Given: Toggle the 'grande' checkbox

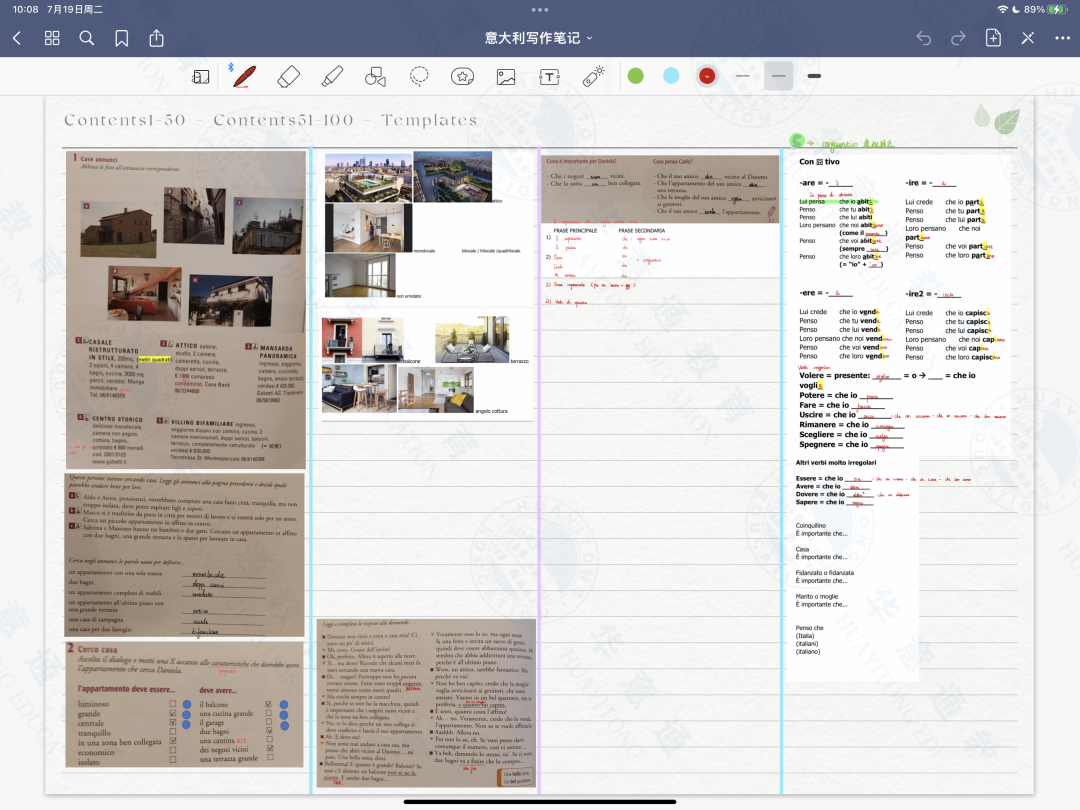Looking at the screenshot, I should pos(173,714).
